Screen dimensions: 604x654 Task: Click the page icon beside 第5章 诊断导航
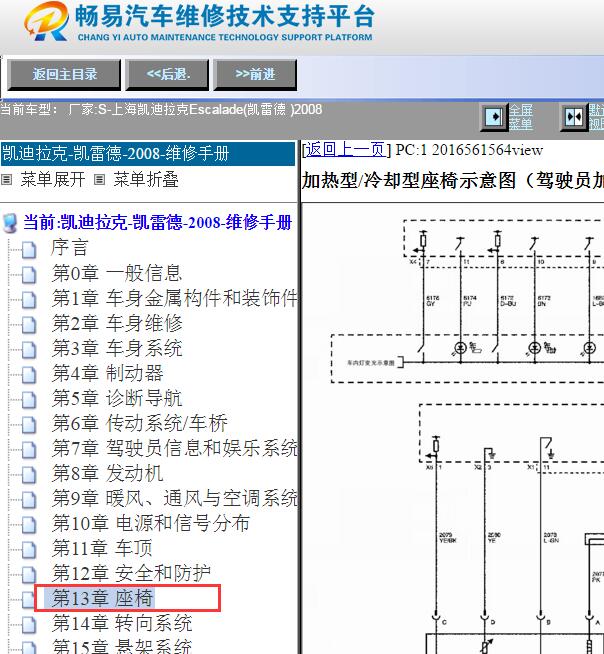pos(29,400)
